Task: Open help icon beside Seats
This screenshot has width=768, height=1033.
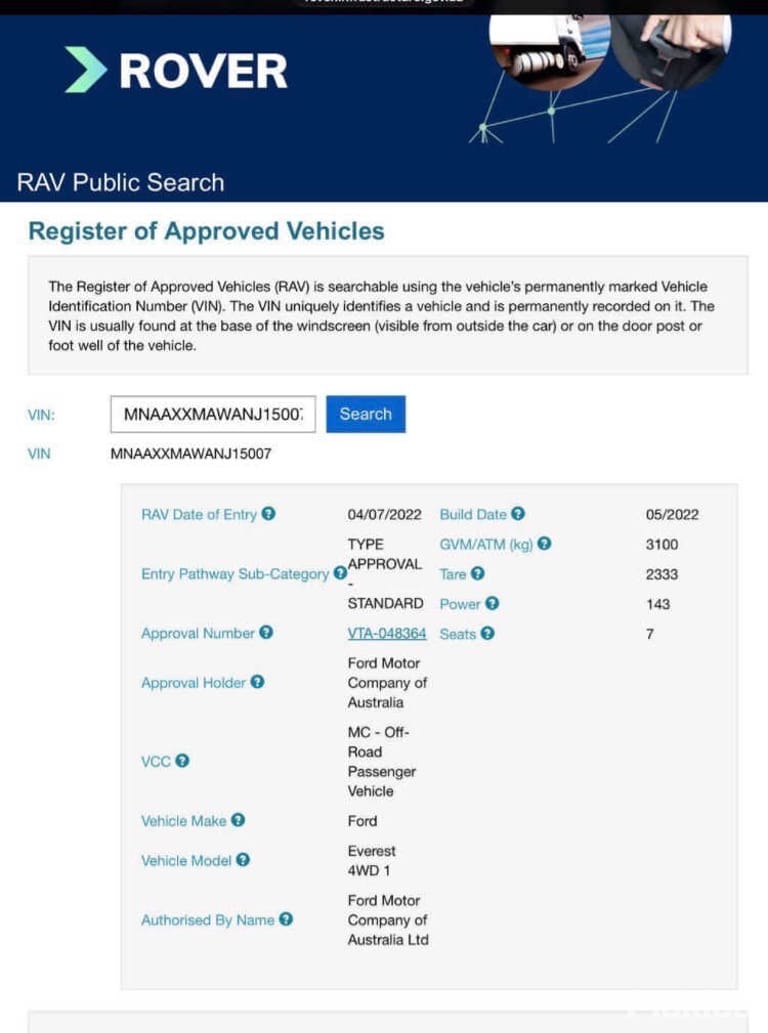Action: click(487, 633)
